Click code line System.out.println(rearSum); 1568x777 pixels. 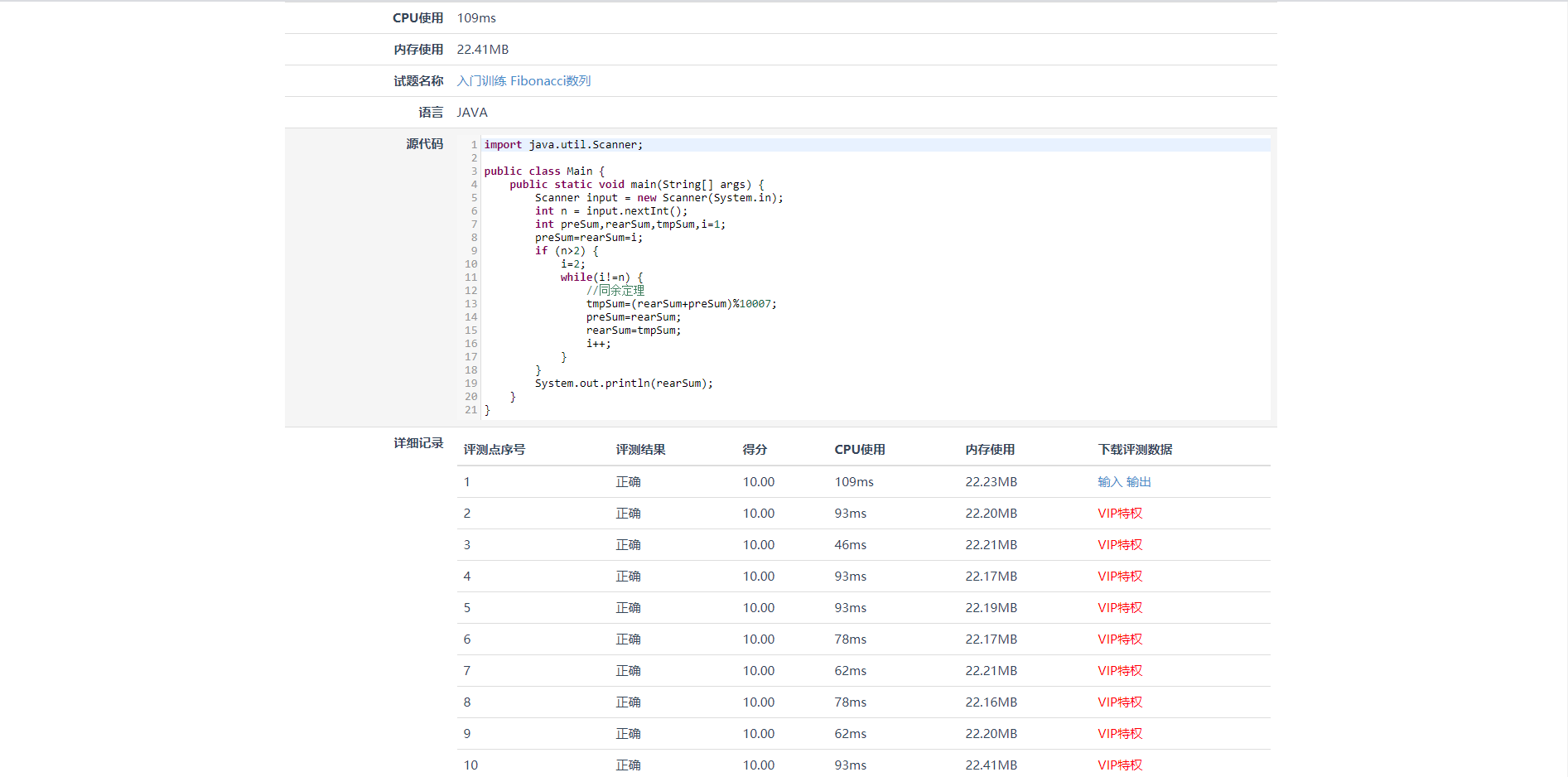click(624, 384)
